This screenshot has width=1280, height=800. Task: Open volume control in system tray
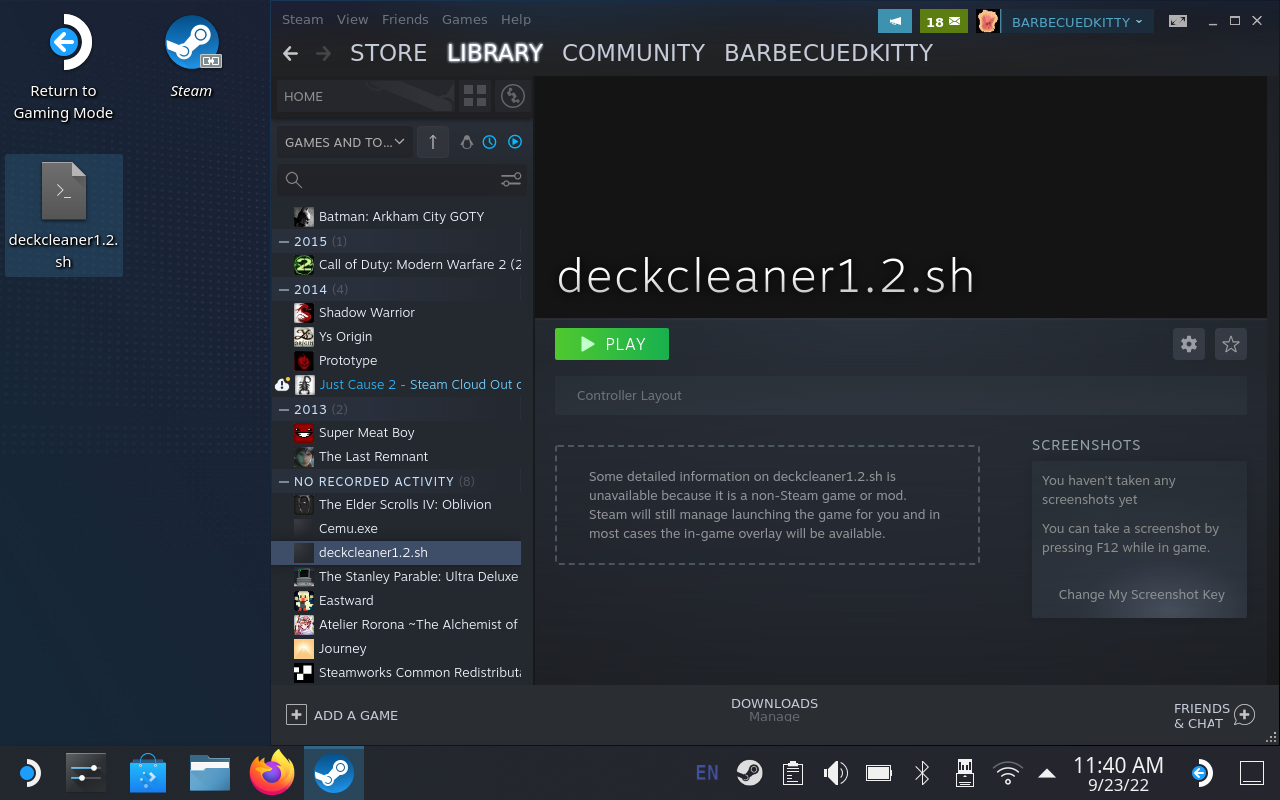tap(835, 772)
